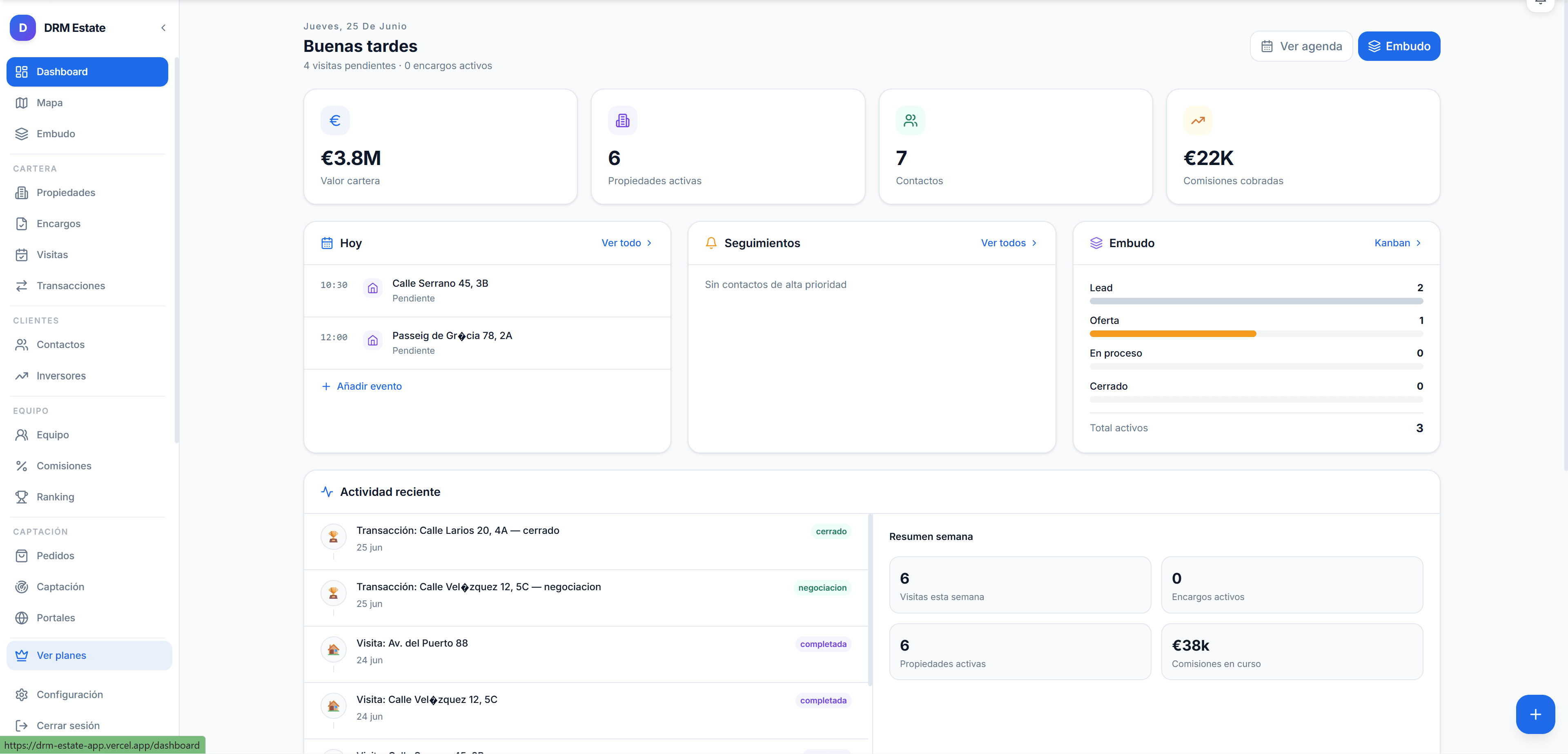Click the Inversores trend icon
This screenshot has height=754, width=1568.
tap(22, 376)
